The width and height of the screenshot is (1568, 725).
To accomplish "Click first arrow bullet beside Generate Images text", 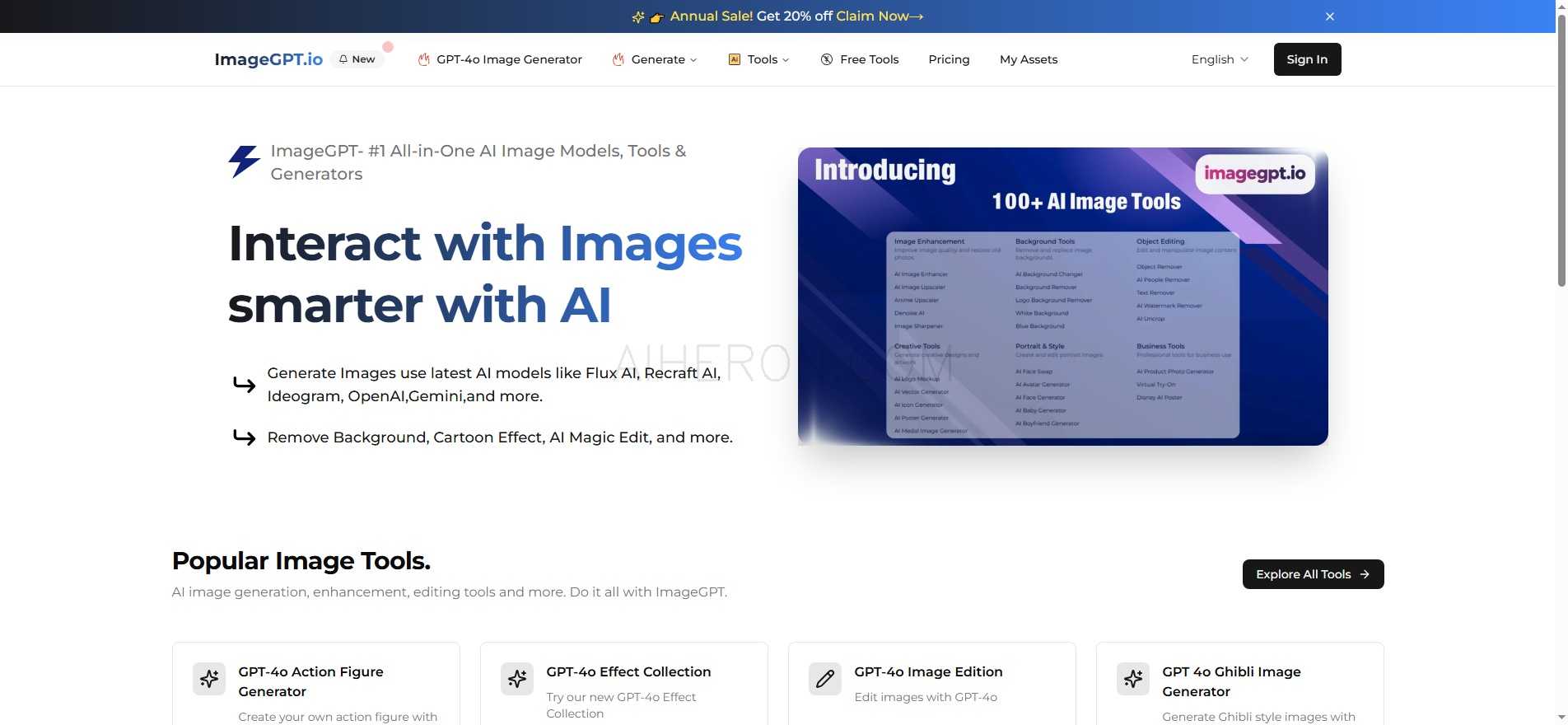I will 244,385.
